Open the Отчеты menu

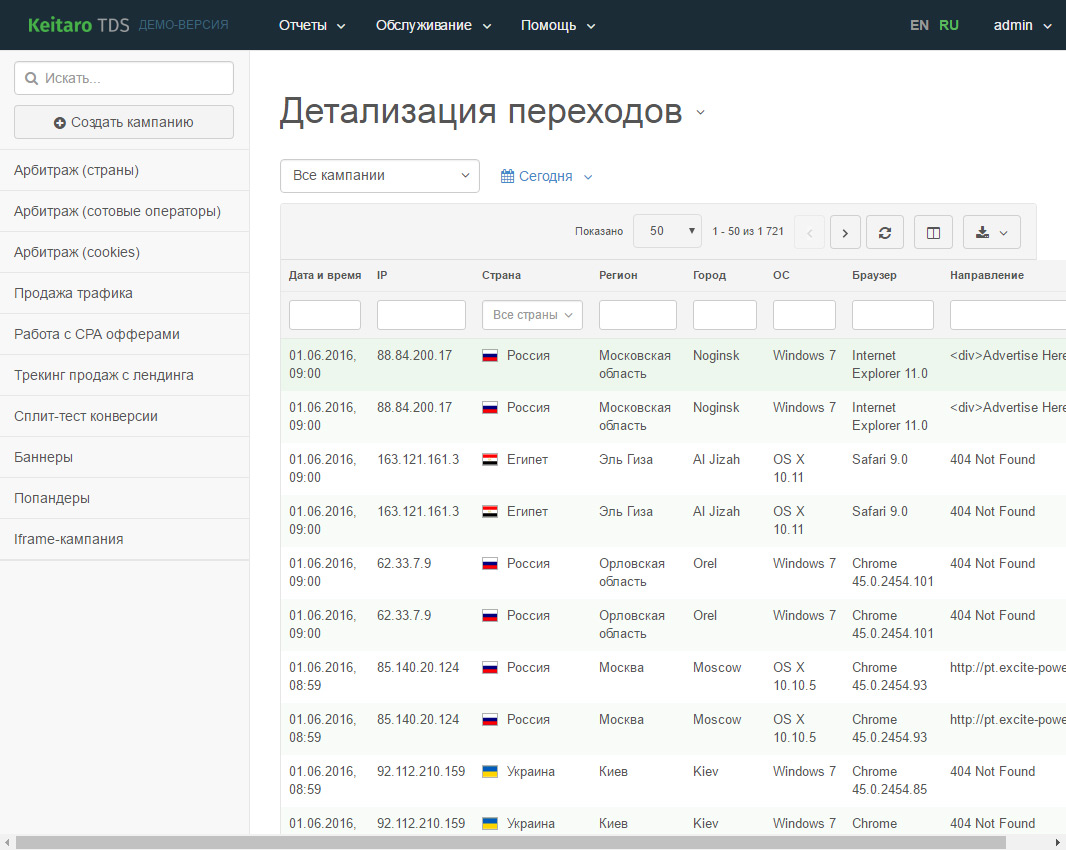coord(312,25)
